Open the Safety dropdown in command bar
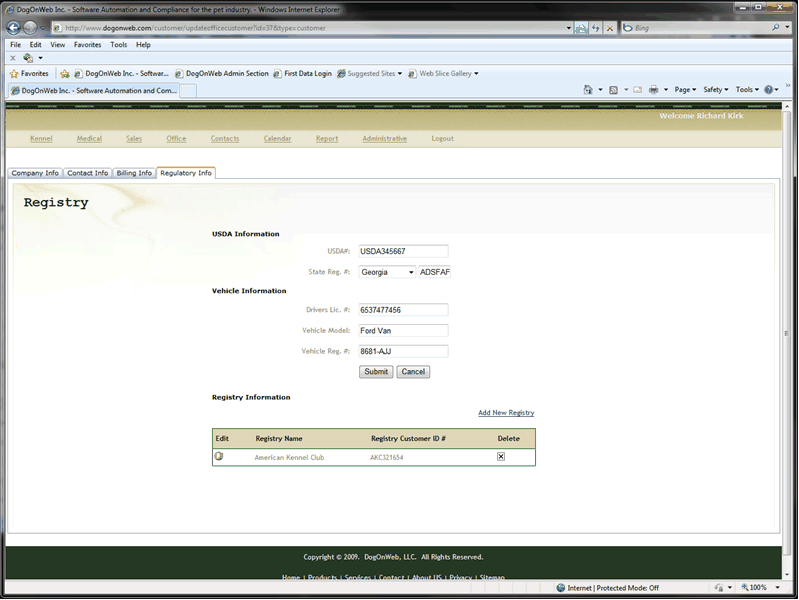799x600 pixels. 716,90
